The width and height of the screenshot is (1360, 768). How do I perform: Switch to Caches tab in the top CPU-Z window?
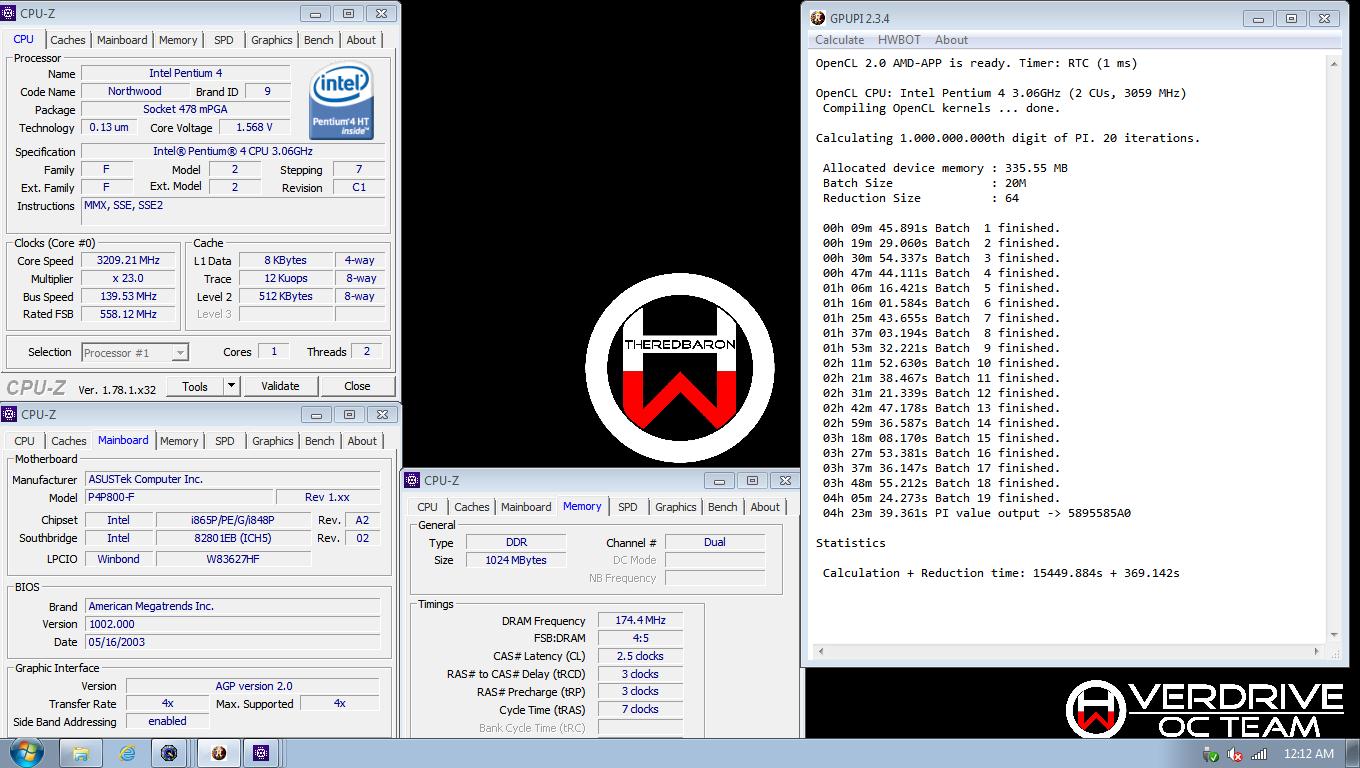pos(68,40)
